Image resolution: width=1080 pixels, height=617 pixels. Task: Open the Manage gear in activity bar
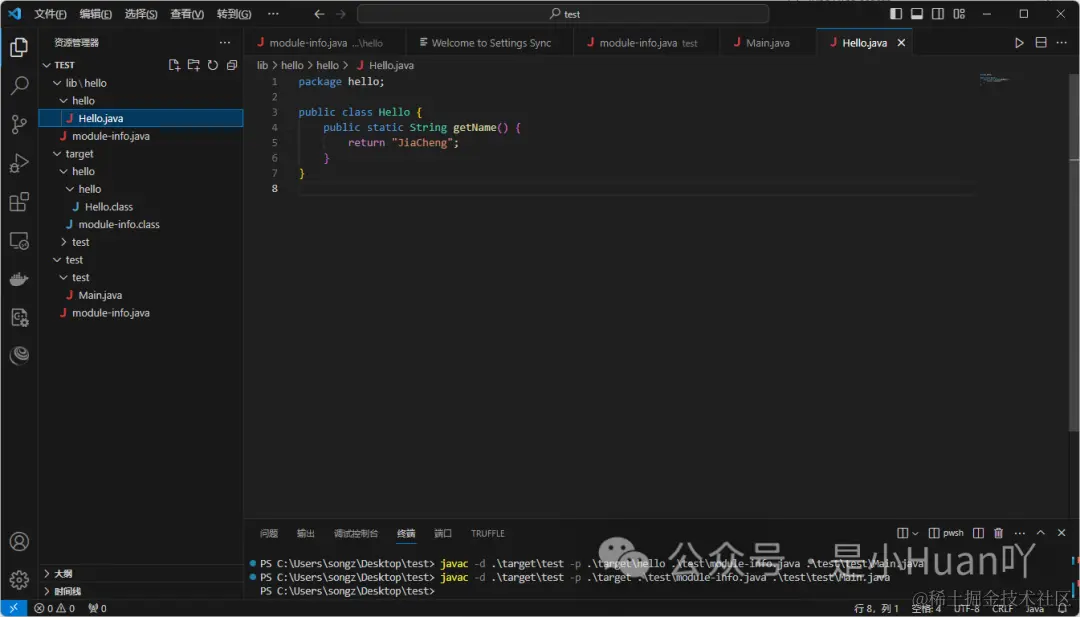(19, 580)
